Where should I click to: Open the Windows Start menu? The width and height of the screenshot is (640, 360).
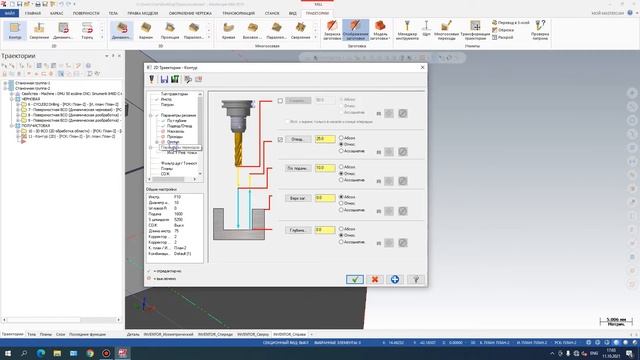(x=8, y=353)
